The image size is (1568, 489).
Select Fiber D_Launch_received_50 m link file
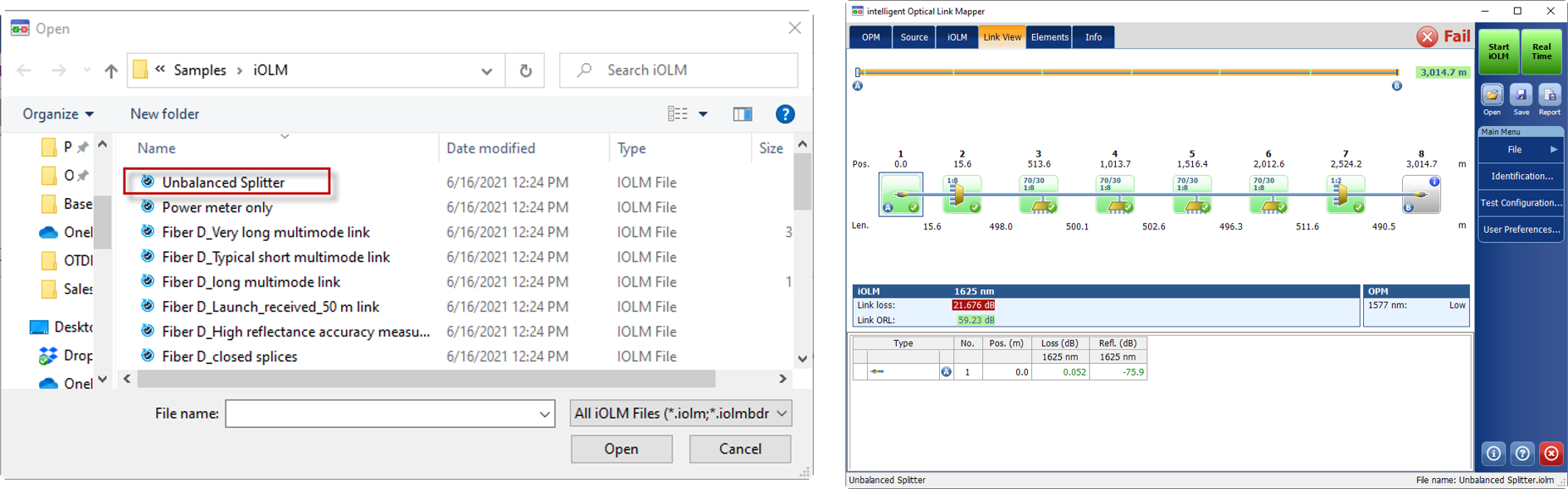(270, 307)
